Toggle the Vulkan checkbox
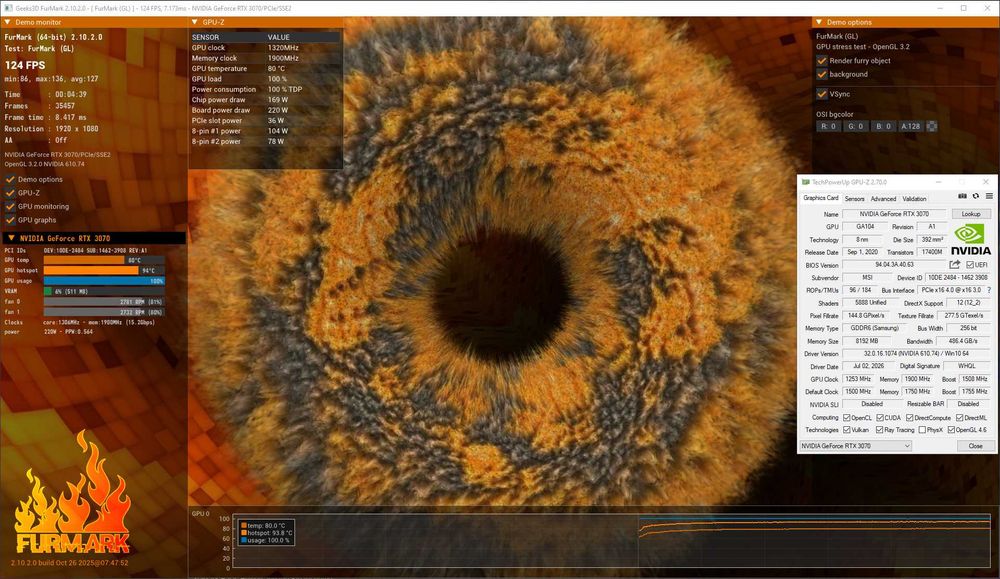Image resolution: width=1000 pixels, height=579 pixels. click(x=847, y=430)
